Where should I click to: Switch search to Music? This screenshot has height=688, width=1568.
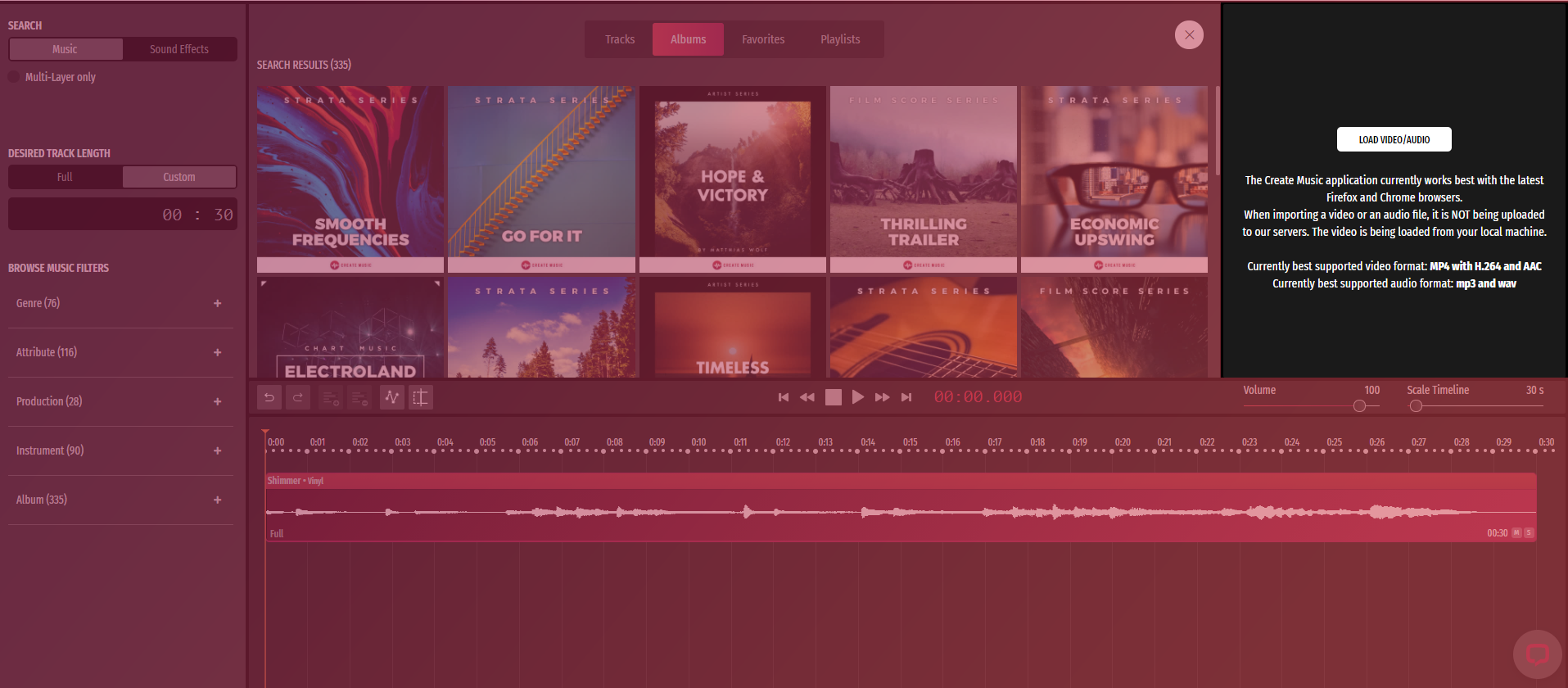coord(66,49)
